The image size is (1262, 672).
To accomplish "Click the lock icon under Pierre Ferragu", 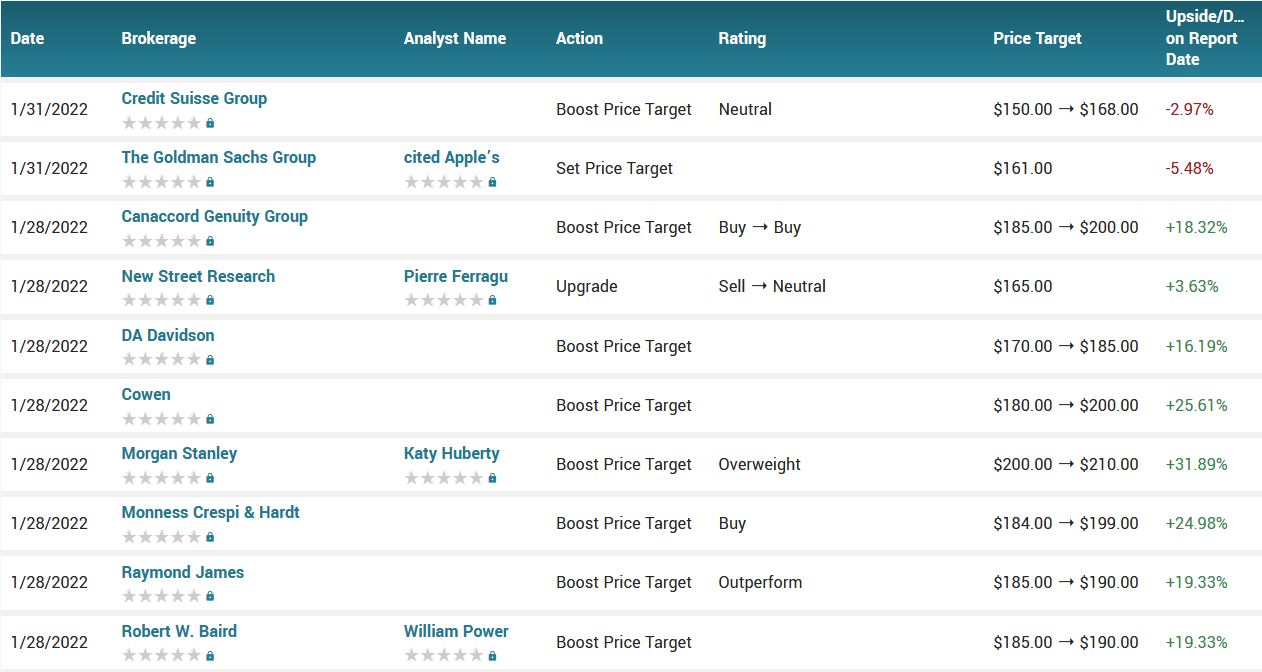I will [x=492, y=301].
